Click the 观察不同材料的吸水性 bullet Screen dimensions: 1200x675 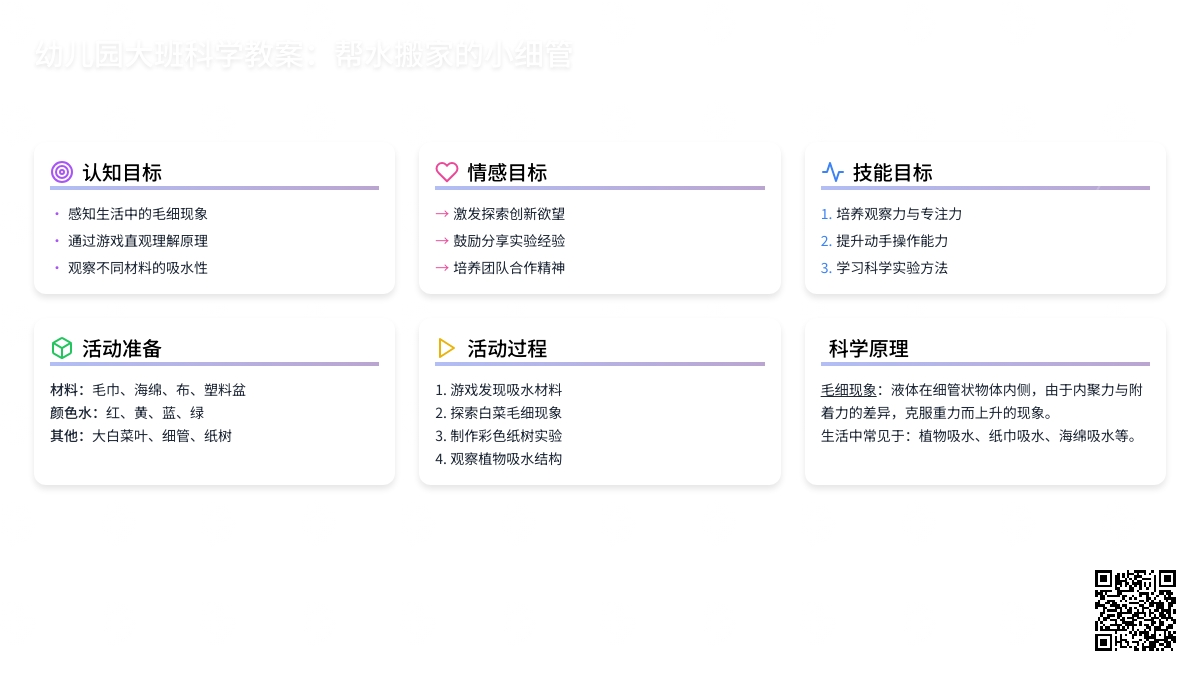point(137,268)
